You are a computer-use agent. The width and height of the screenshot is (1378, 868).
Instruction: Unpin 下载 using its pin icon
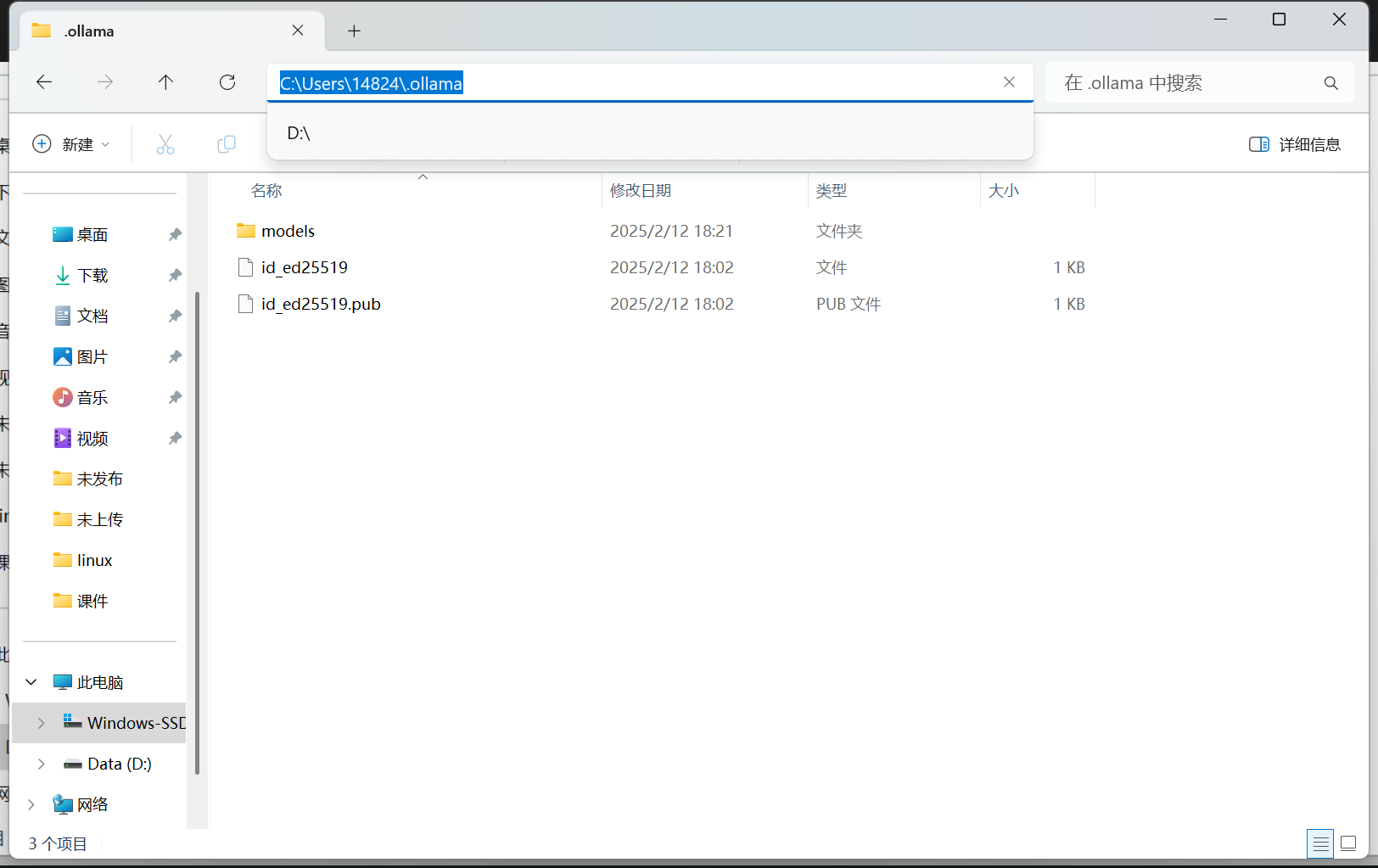pyautogui.click(x=175, y=276)
